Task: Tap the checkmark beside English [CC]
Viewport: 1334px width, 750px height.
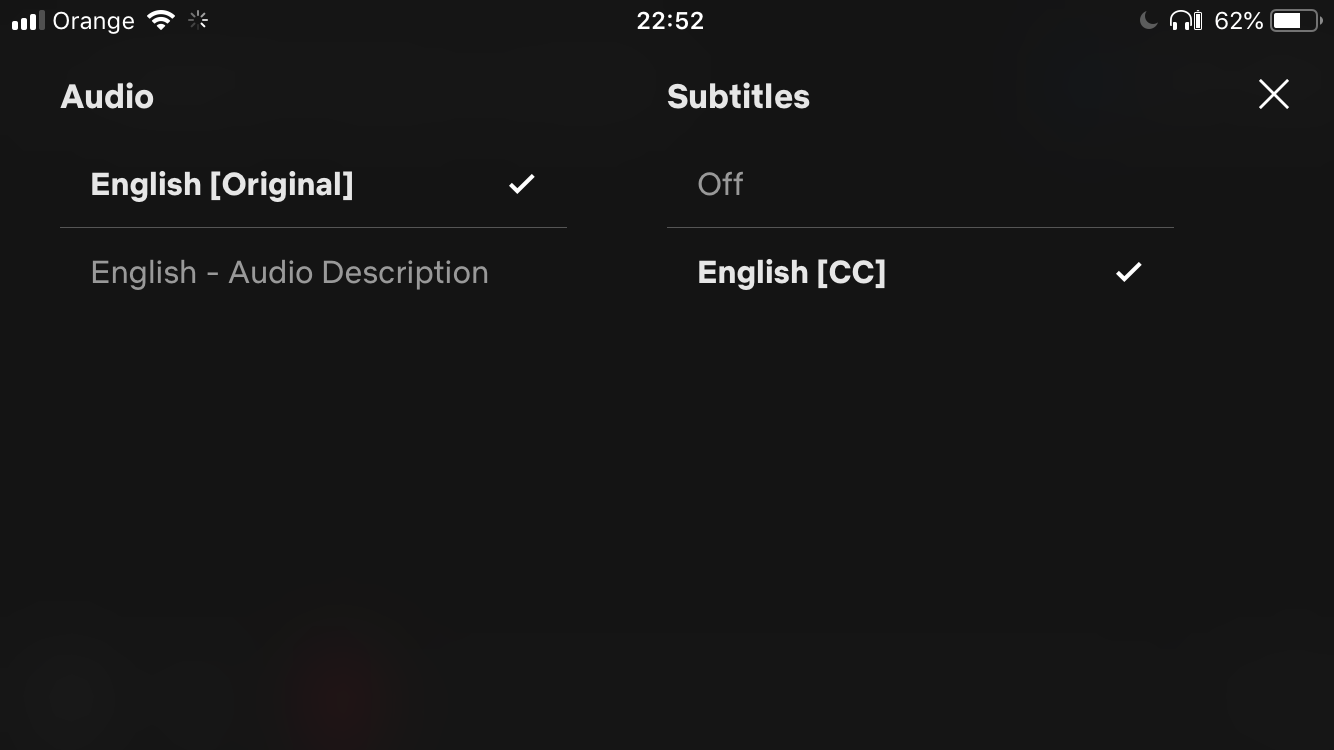Action: tap(1128, 272)
